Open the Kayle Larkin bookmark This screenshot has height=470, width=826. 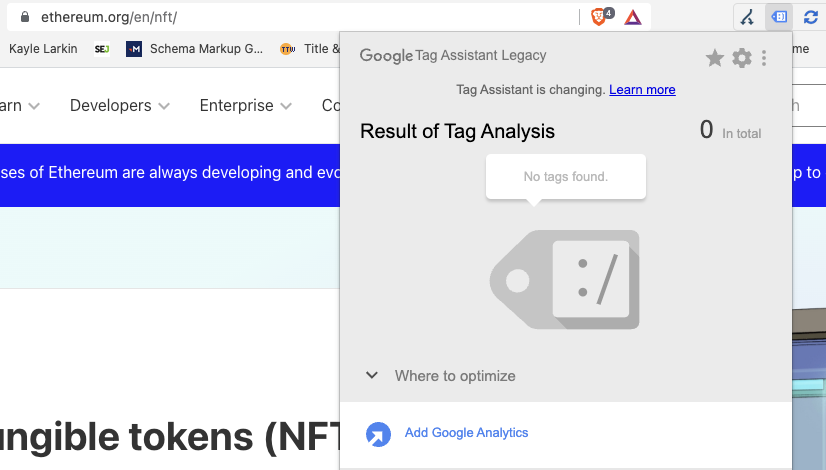tap(42, 49)
